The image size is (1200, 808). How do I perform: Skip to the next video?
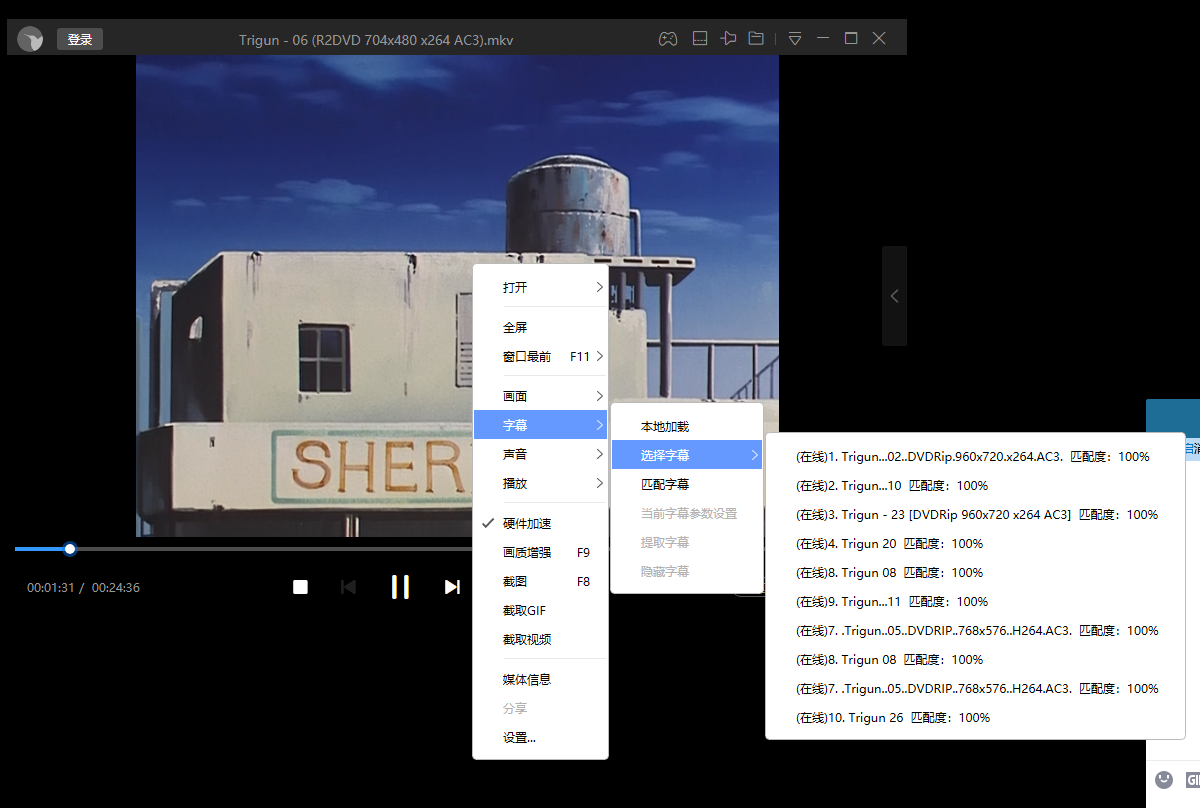pyautogui.click(x=452, y=587)
